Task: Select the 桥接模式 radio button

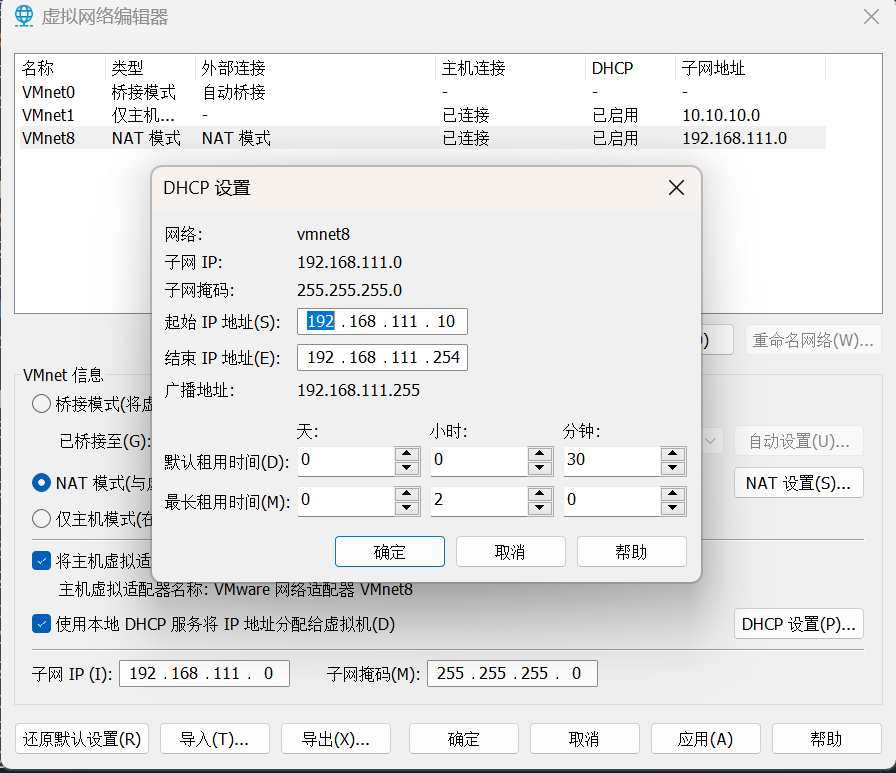Action: [x=42, y=404]
